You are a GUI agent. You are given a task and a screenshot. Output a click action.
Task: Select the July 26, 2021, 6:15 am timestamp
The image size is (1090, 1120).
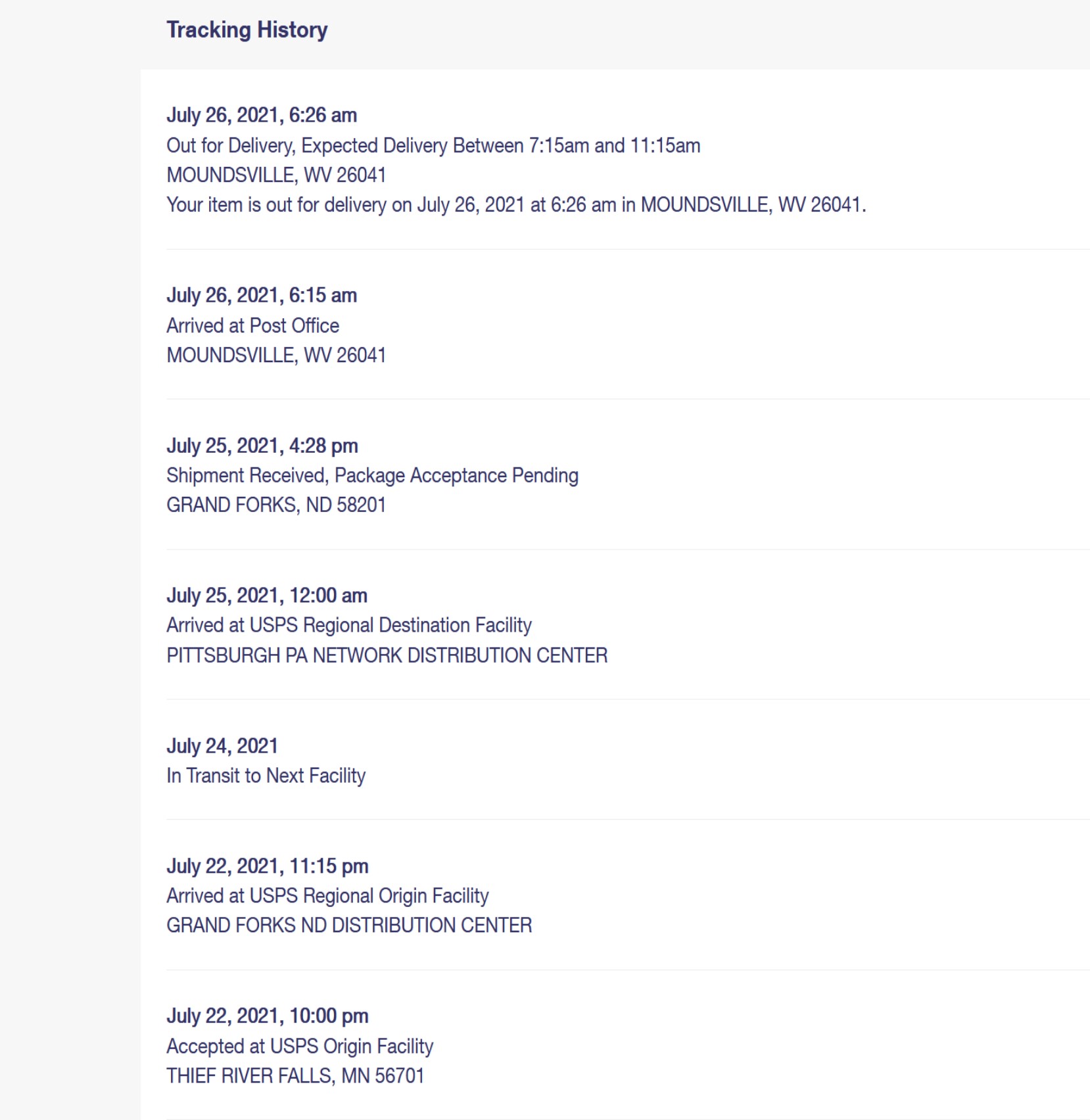pyautogui.click(x=262, y=295)
